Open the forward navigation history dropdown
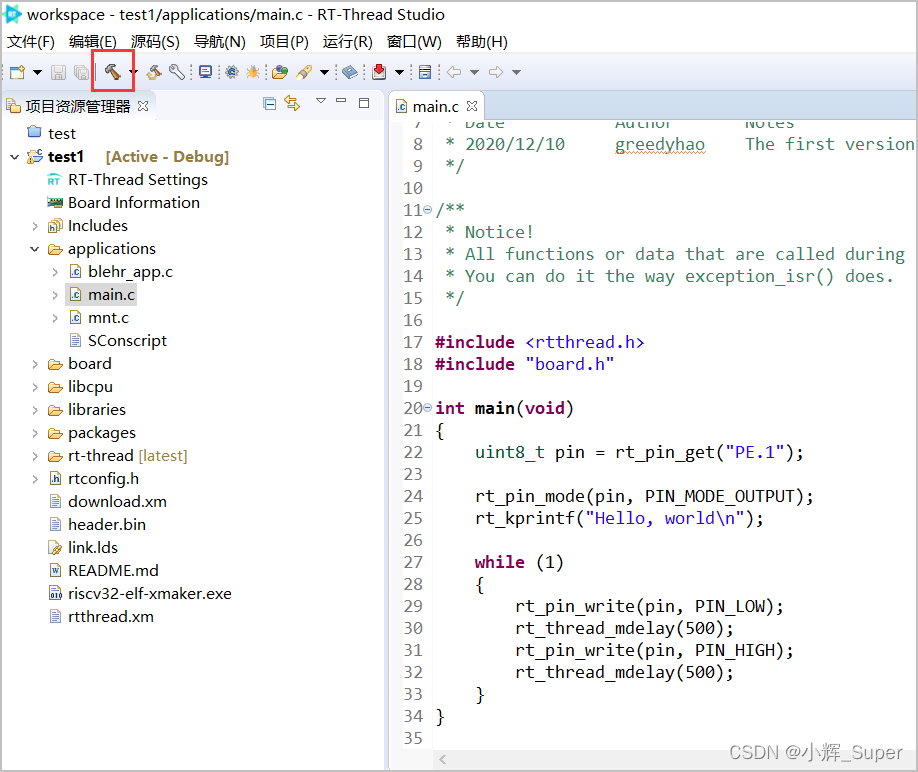 pos(516,73)
